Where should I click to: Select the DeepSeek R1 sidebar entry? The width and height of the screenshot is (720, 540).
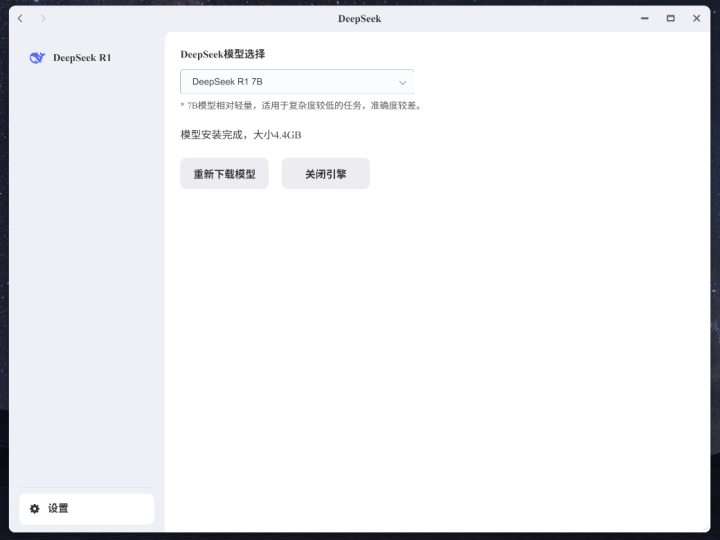point(82,58)
